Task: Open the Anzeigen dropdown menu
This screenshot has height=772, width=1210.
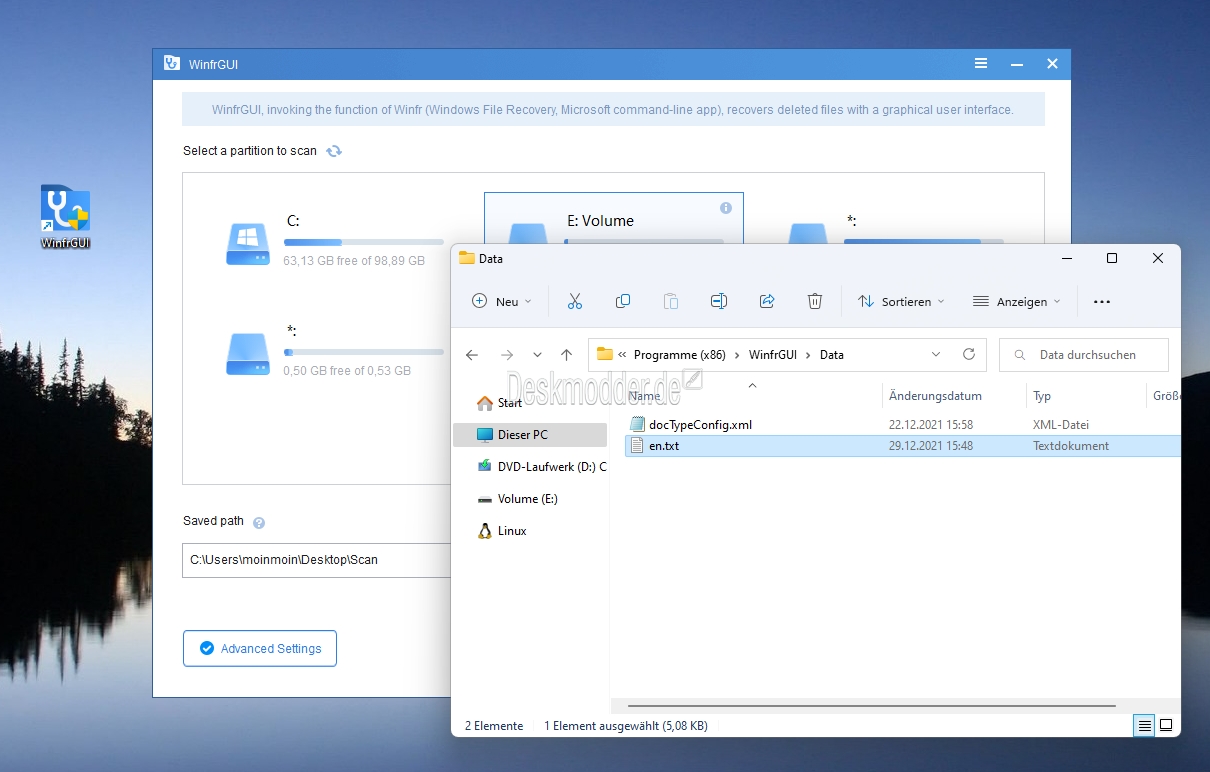Action: click(x=1016, y=301)
